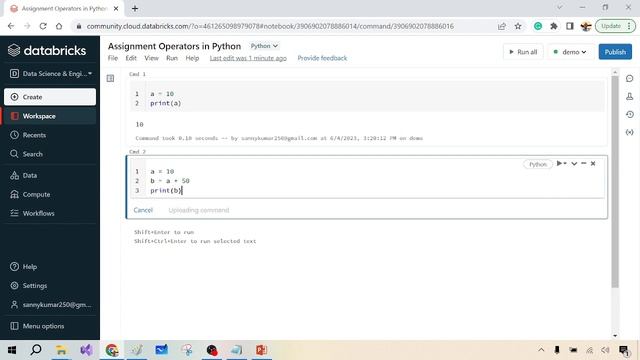Image resolution: width=640 pixels, height=360 pixels.
Task: Bookmark this page with the star icon
Action: (x=518, y=26)
